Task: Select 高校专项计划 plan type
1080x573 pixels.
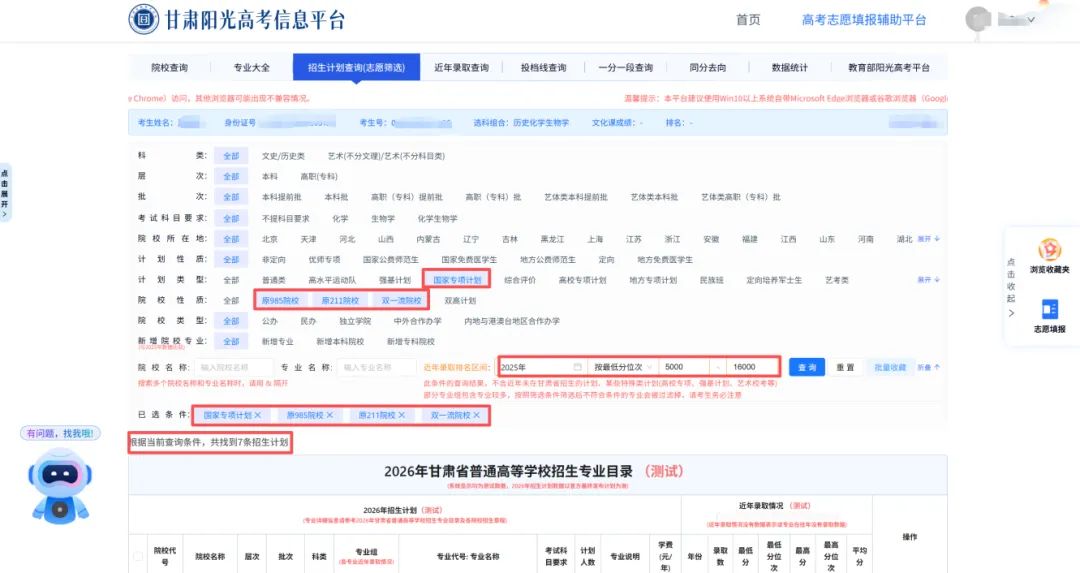Action: (x=582, y=280)
